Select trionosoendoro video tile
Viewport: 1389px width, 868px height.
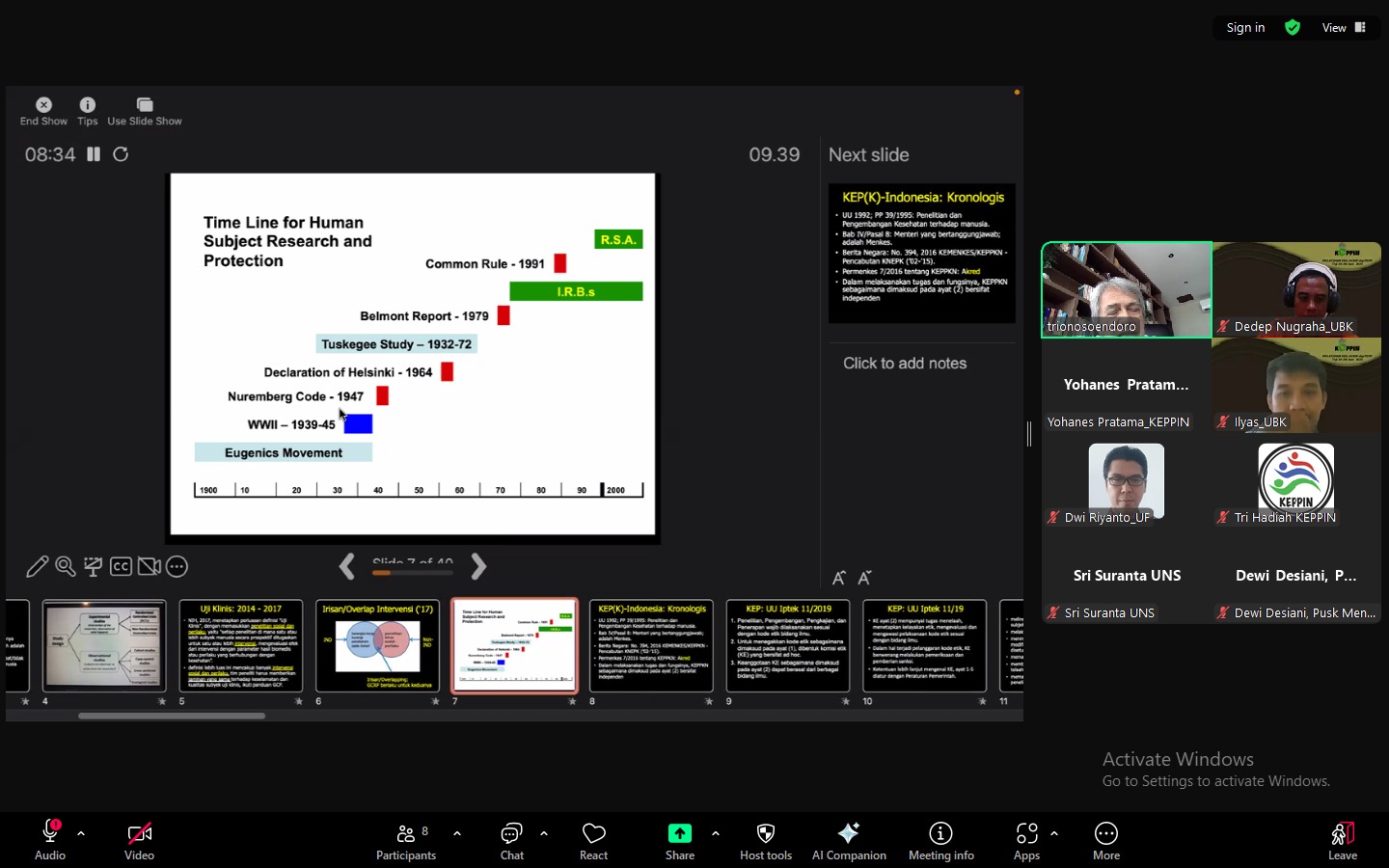(1127, 289)
